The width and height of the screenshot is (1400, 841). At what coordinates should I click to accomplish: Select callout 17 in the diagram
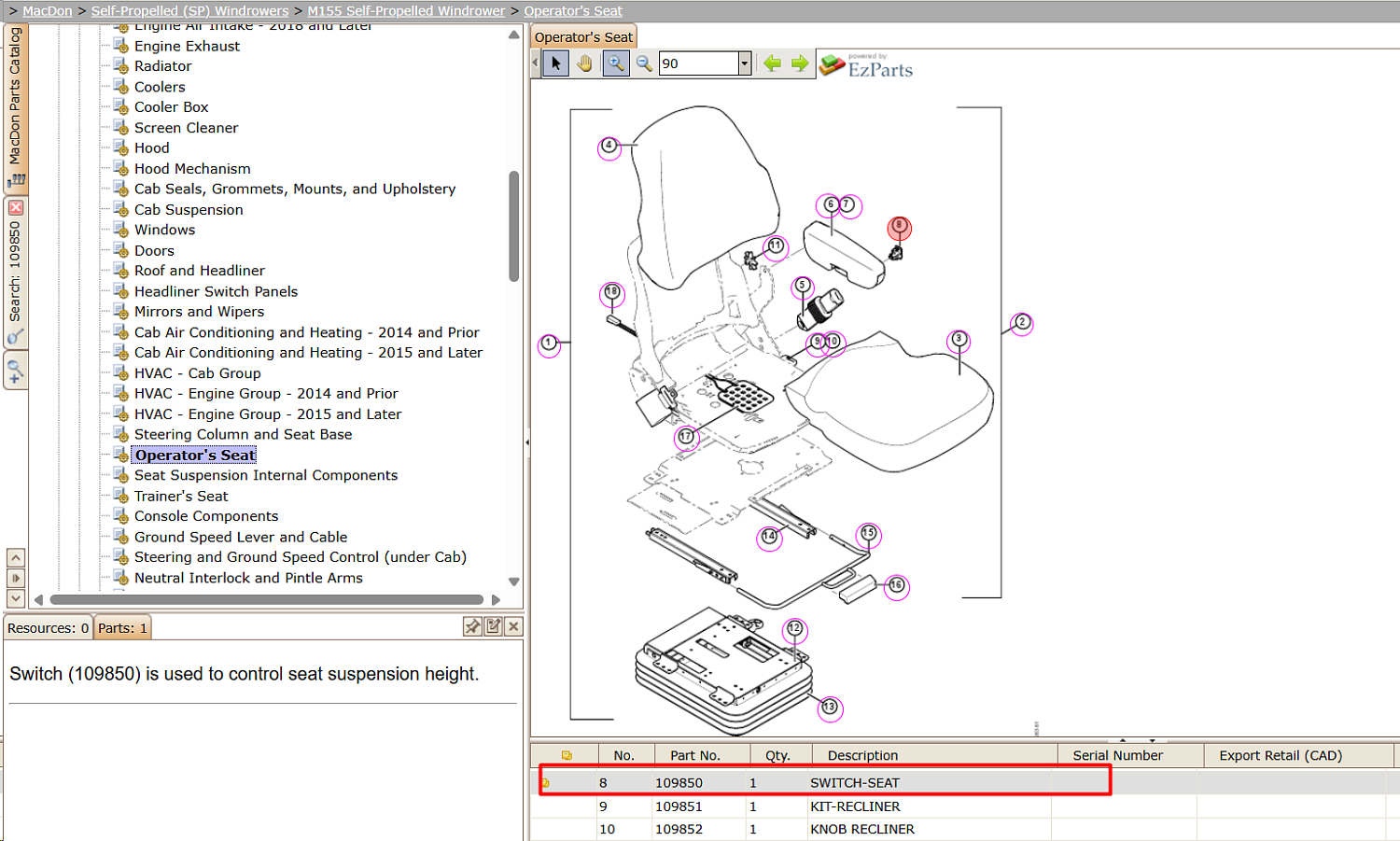[687, 438]
